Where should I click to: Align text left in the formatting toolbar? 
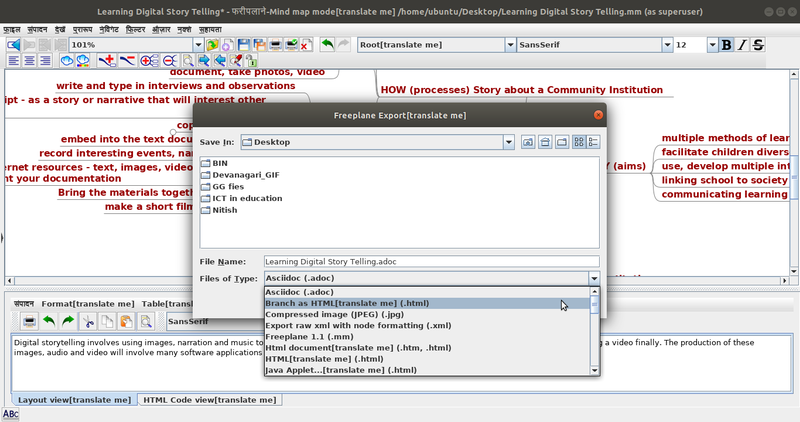13,61
